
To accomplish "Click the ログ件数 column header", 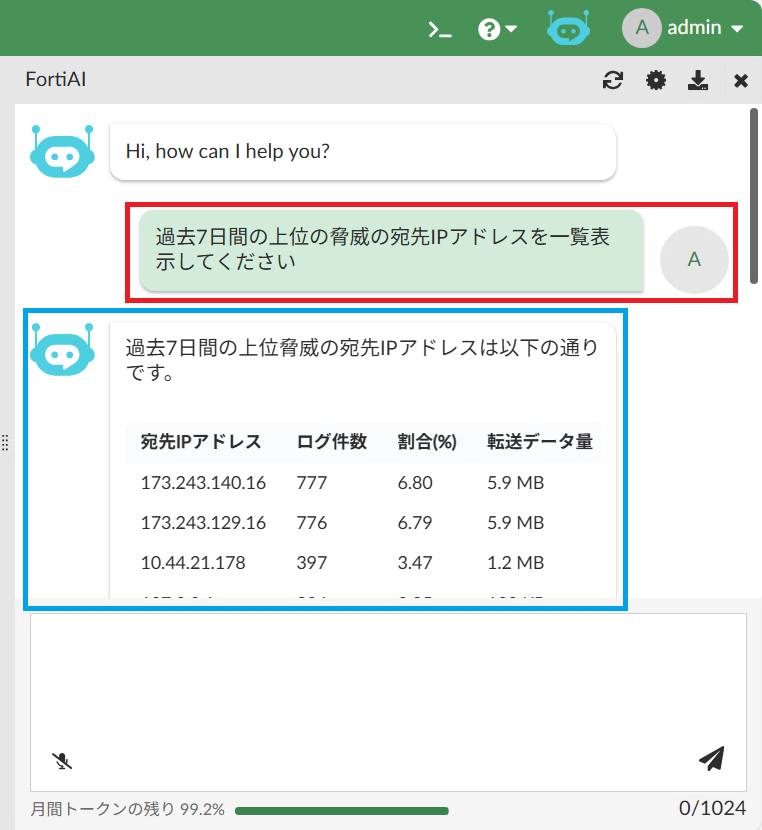I will [332, 442].
